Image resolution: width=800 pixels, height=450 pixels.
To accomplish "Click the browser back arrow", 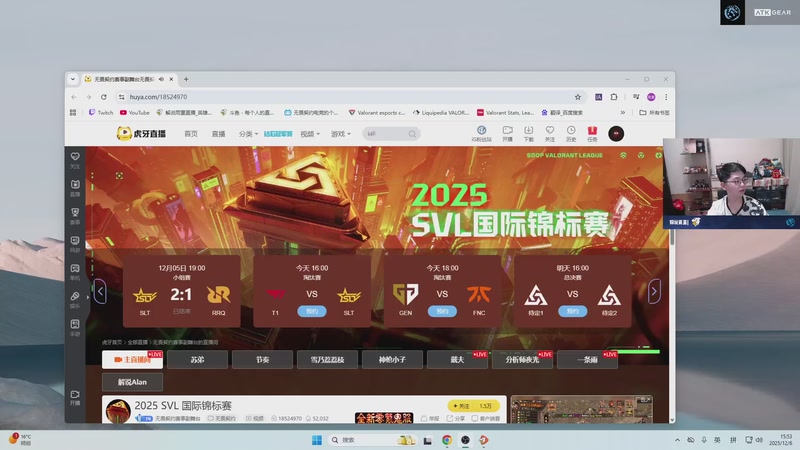I will tap(74, 97).
